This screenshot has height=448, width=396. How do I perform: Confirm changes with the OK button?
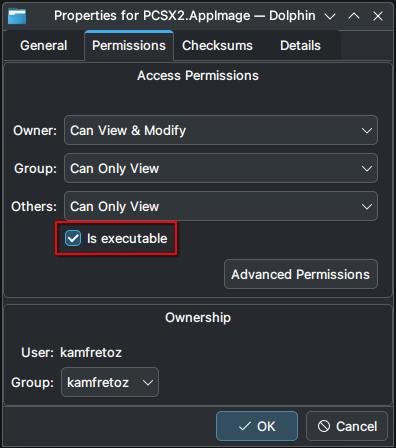[257, 426]
